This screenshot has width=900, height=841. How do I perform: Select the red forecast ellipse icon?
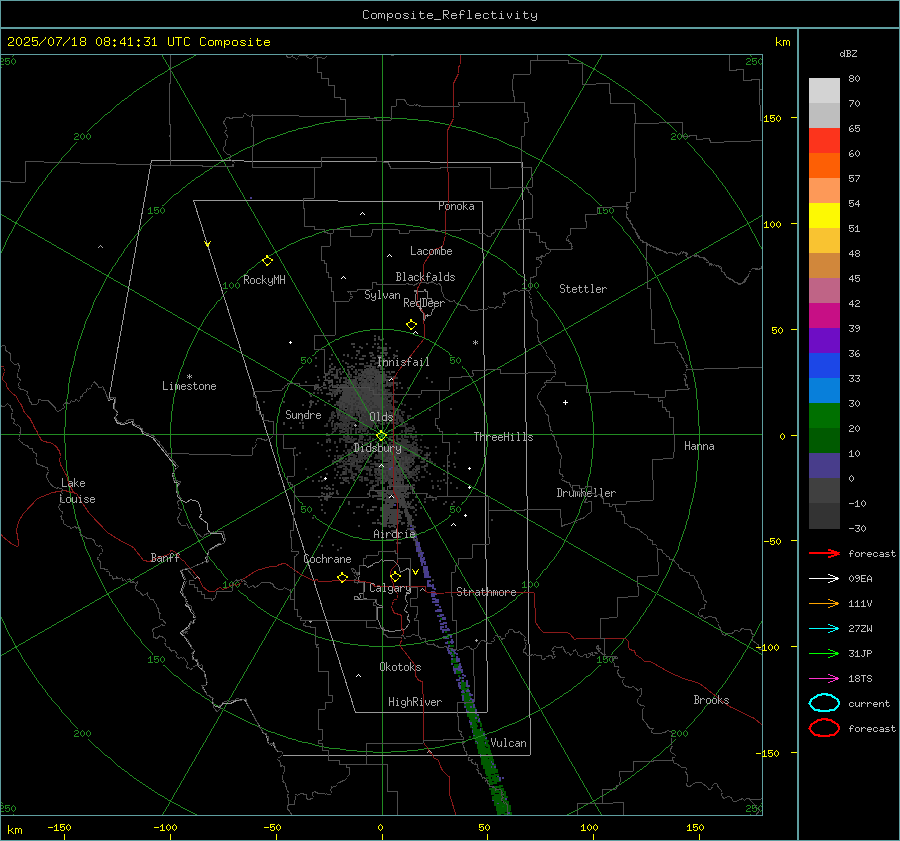click(824, 728)
